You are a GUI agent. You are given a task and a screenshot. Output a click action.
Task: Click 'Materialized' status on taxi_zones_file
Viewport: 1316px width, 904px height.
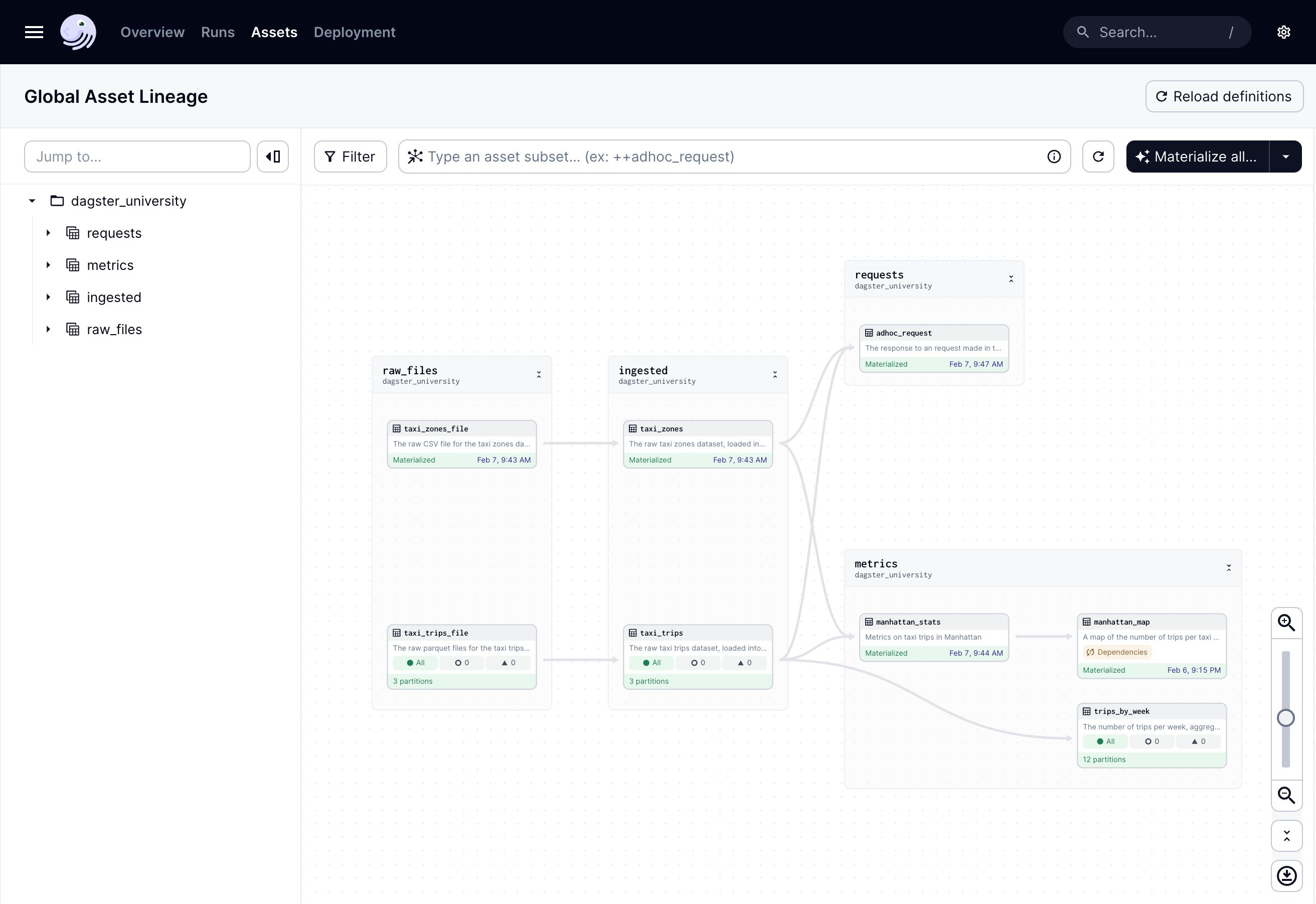pyautogui.click(x=414, y=460)
